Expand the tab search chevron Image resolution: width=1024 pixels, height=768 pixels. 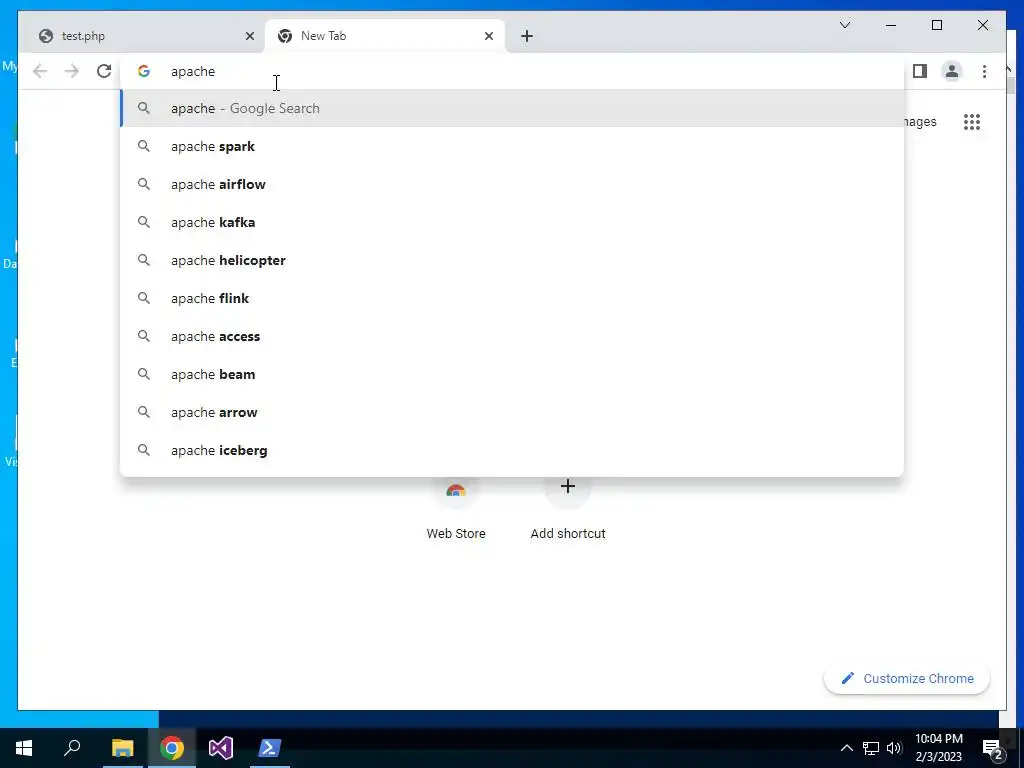[x=844, y=25]
